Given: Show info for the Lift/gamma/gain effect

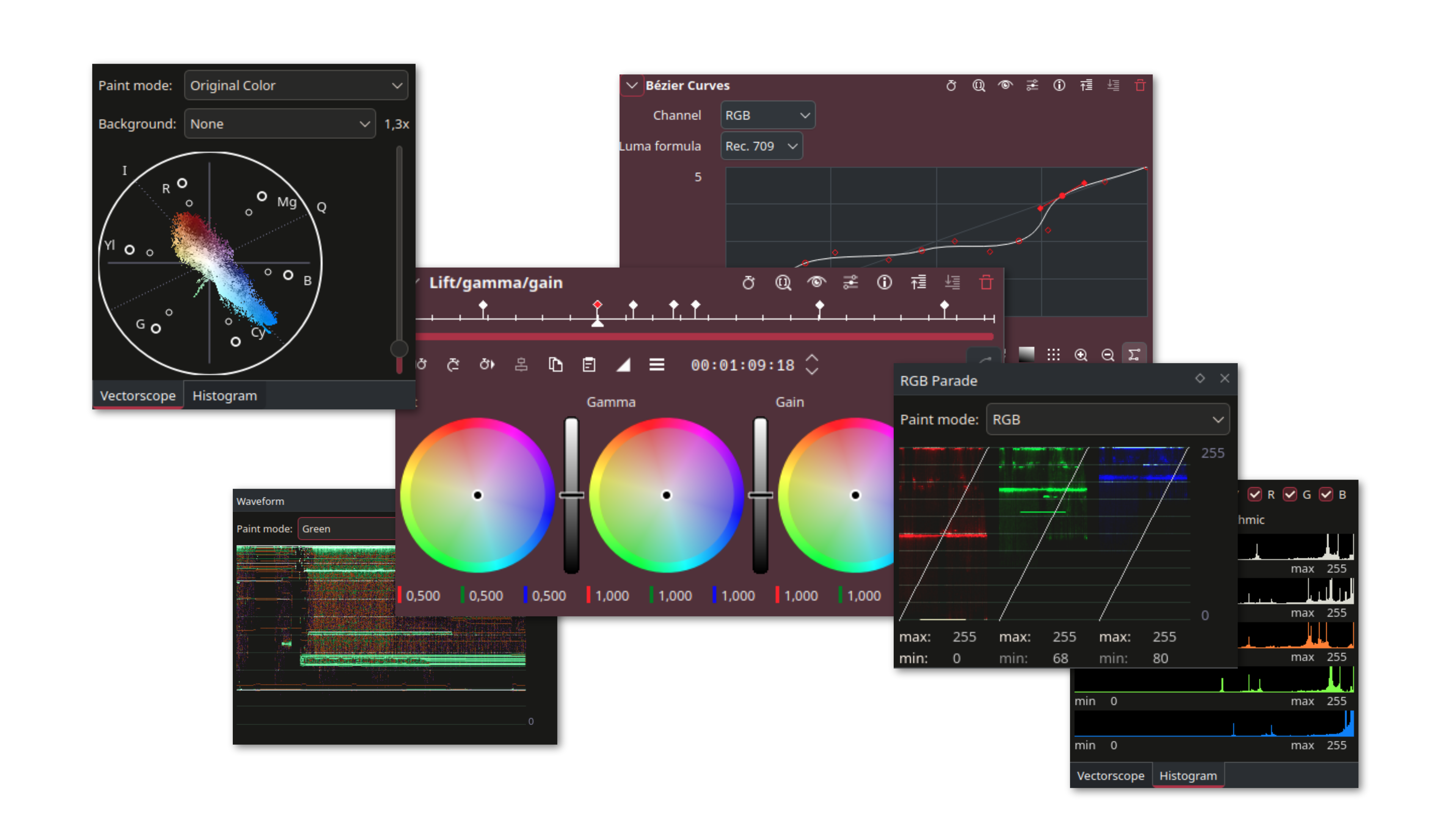Looking at the screenshot, I should (885, 282).
